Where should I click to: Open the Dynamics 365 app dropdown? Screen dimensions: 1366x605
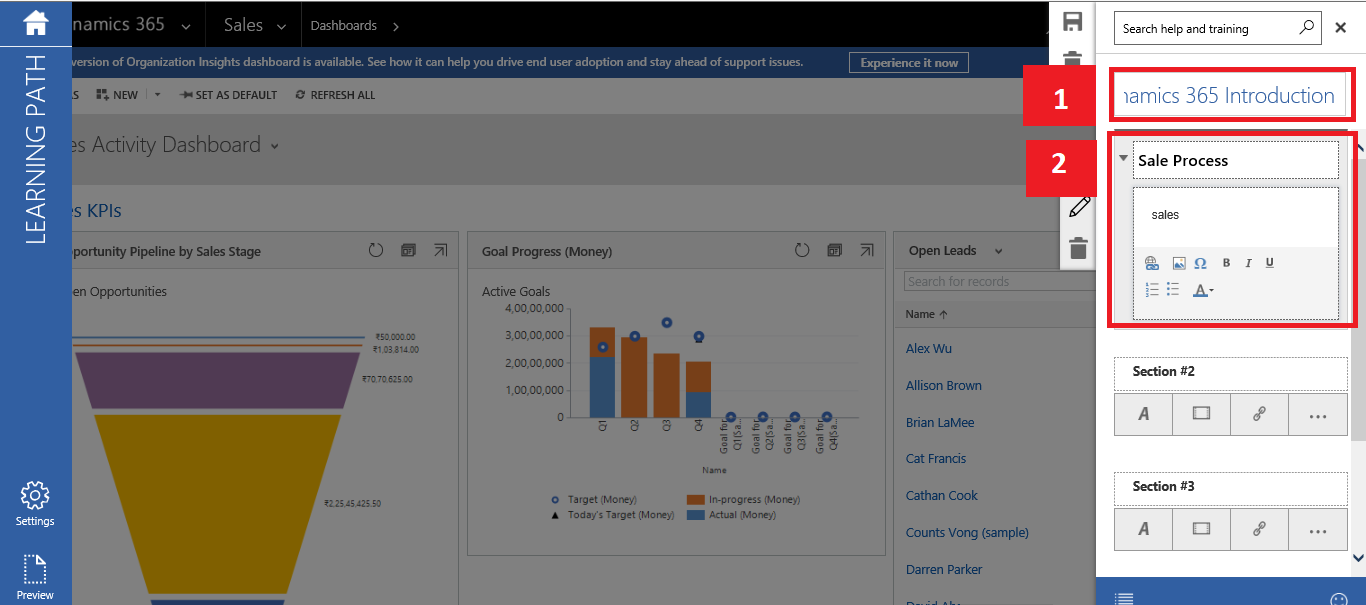[186, 26]
